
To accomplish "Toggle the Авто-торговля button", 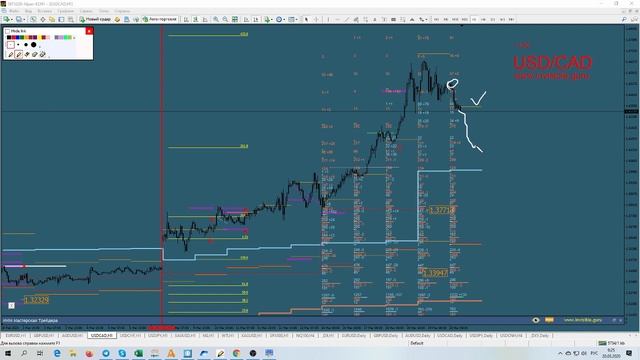I will [x=160, y=19].
